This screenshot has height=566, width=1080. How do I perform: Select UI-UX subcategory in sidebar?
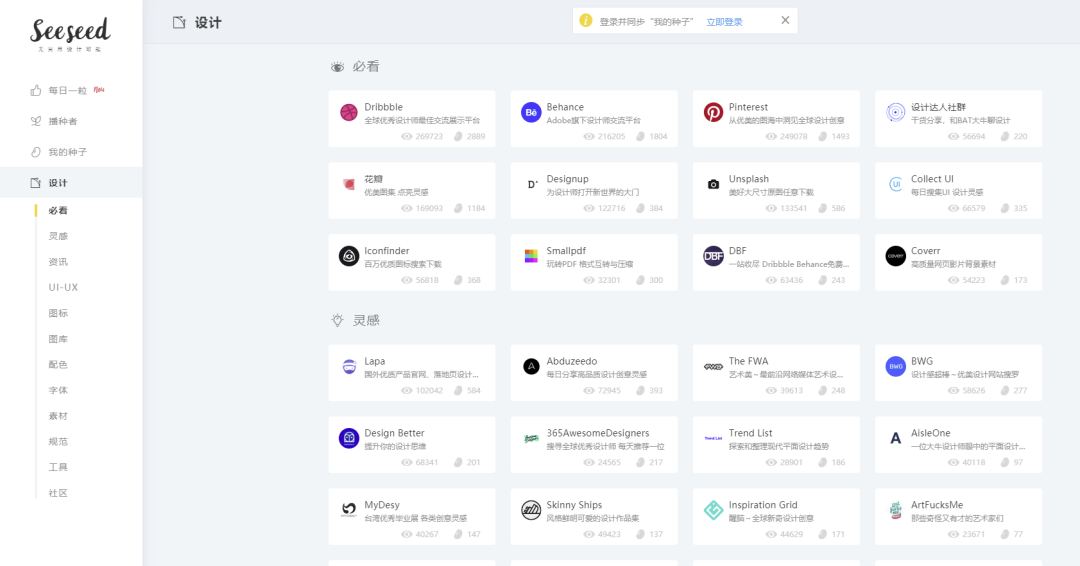(x=63, y=287)
